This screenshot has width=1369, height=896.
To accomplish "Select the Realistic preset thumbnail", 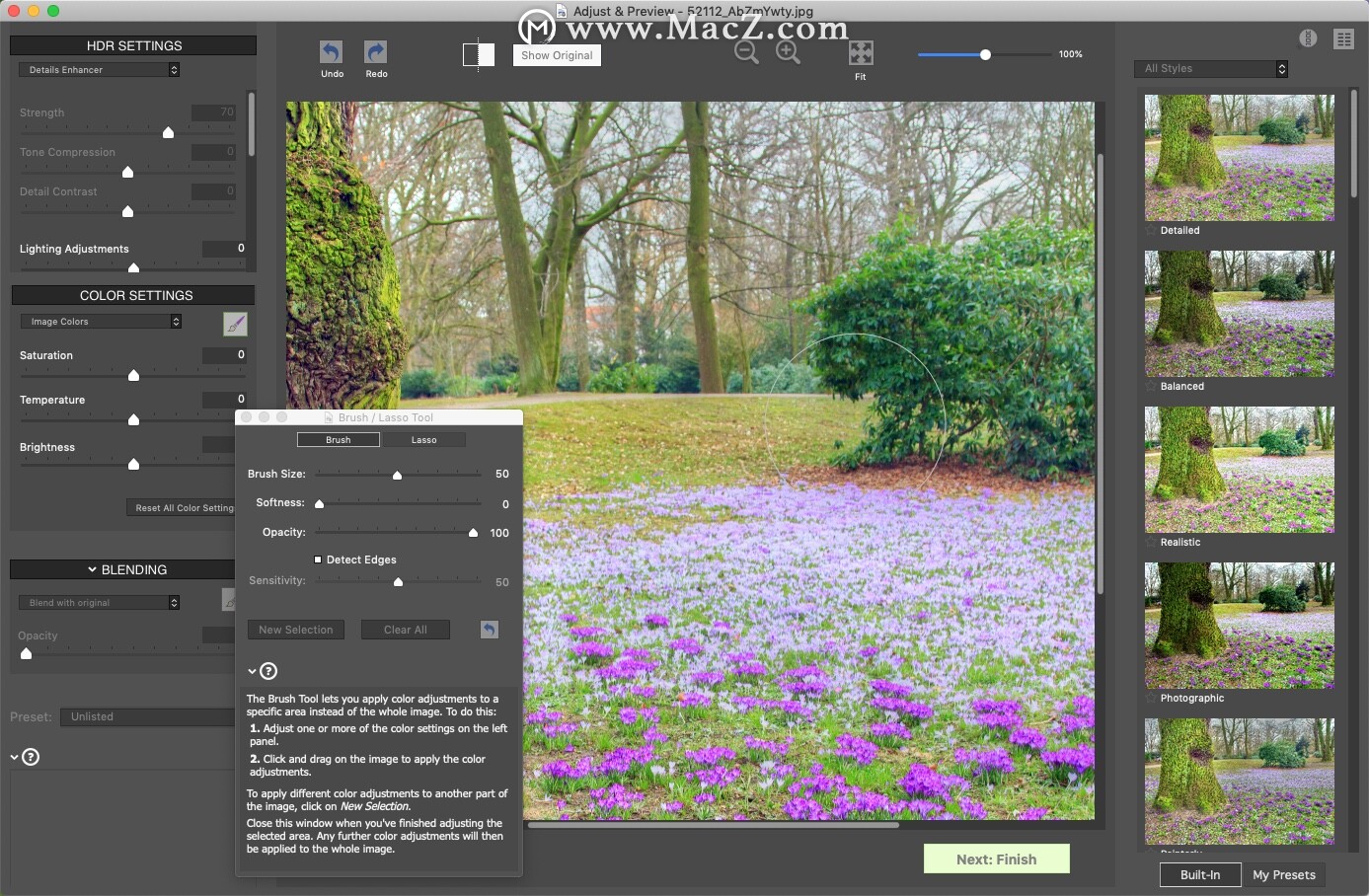I will pos(1240,470).
